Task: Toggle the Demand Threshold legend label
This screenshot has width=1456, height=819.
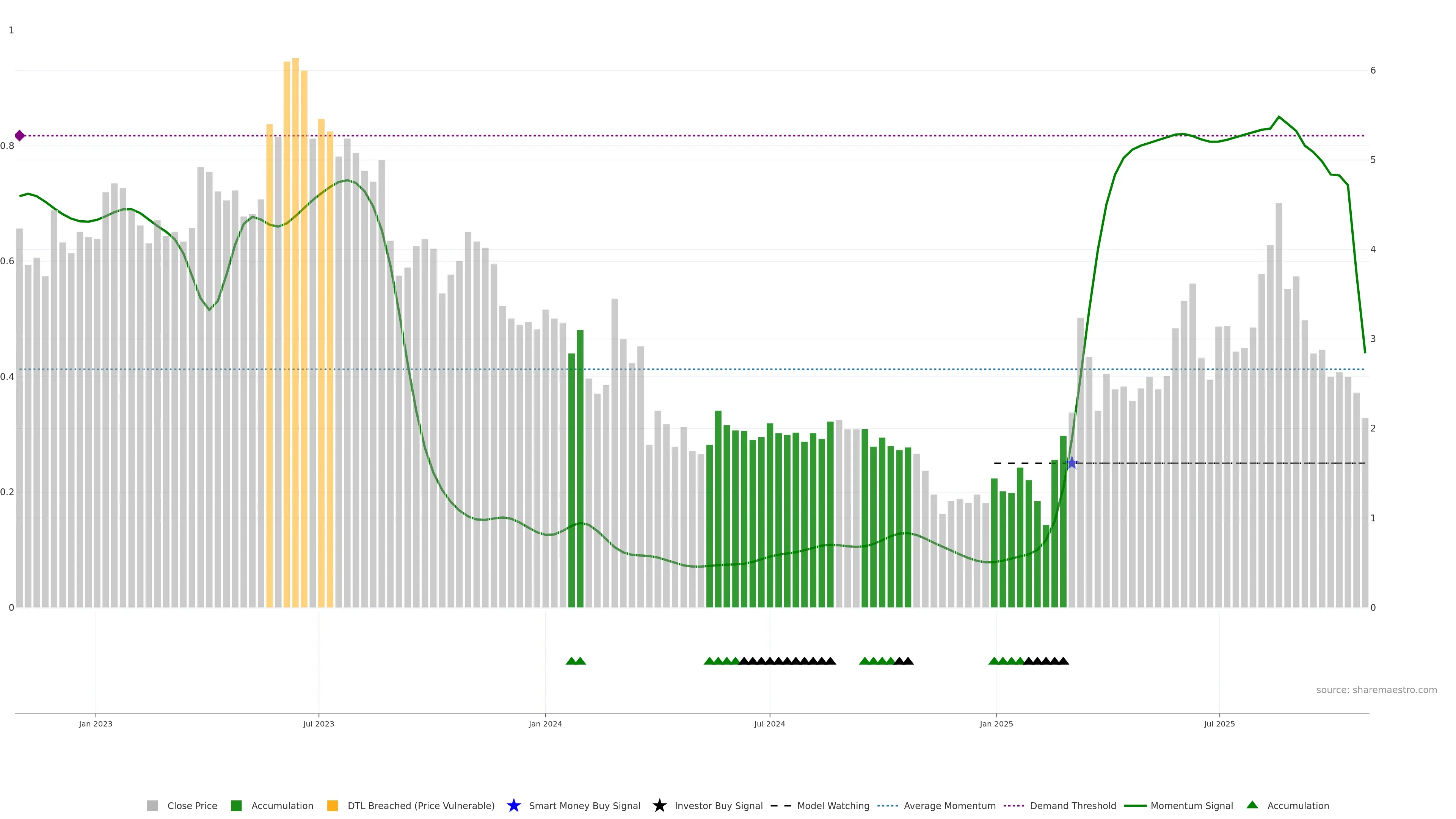Action: pos(1073,806)
